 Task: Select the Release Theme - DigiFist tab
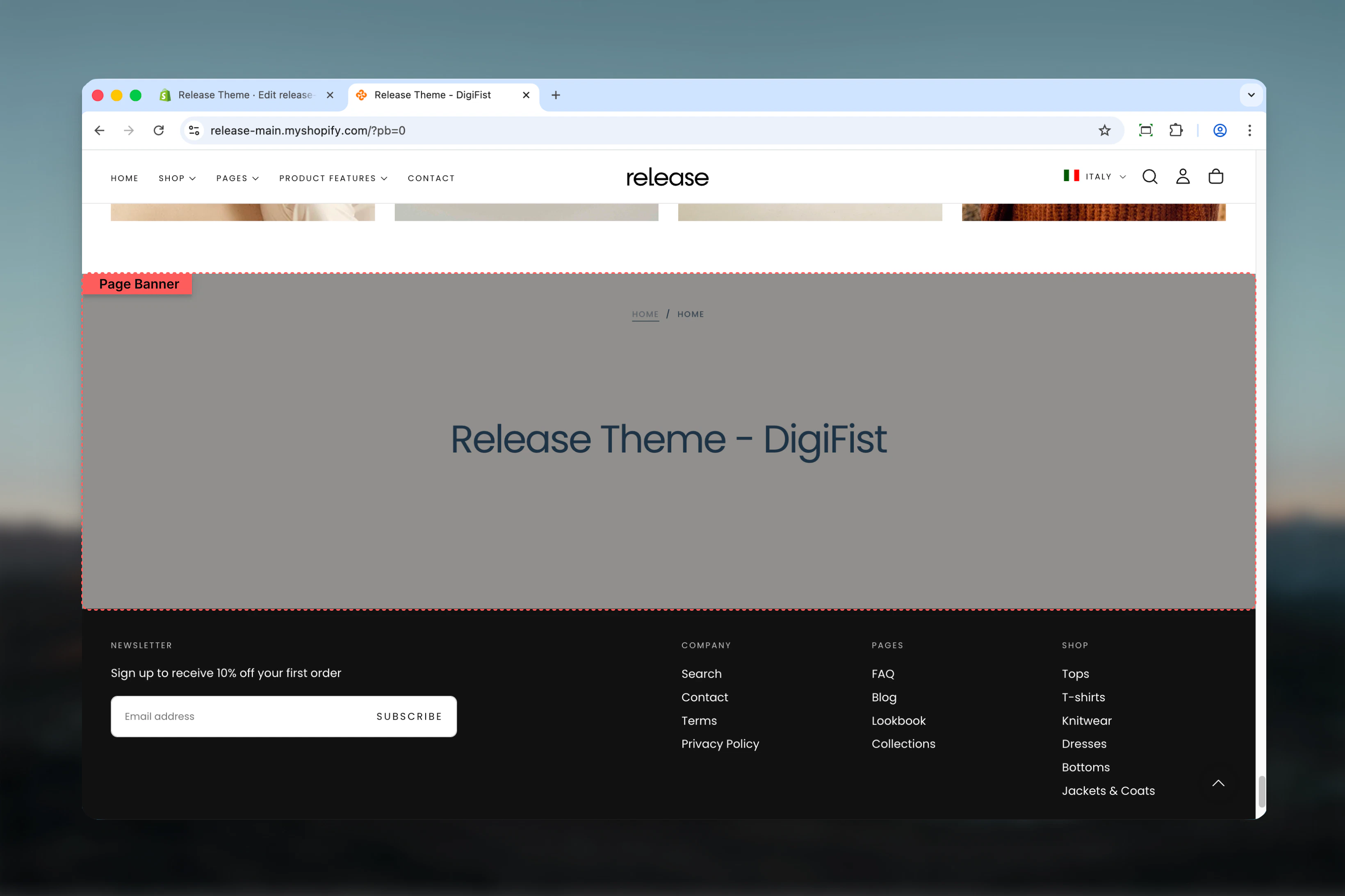443,95
